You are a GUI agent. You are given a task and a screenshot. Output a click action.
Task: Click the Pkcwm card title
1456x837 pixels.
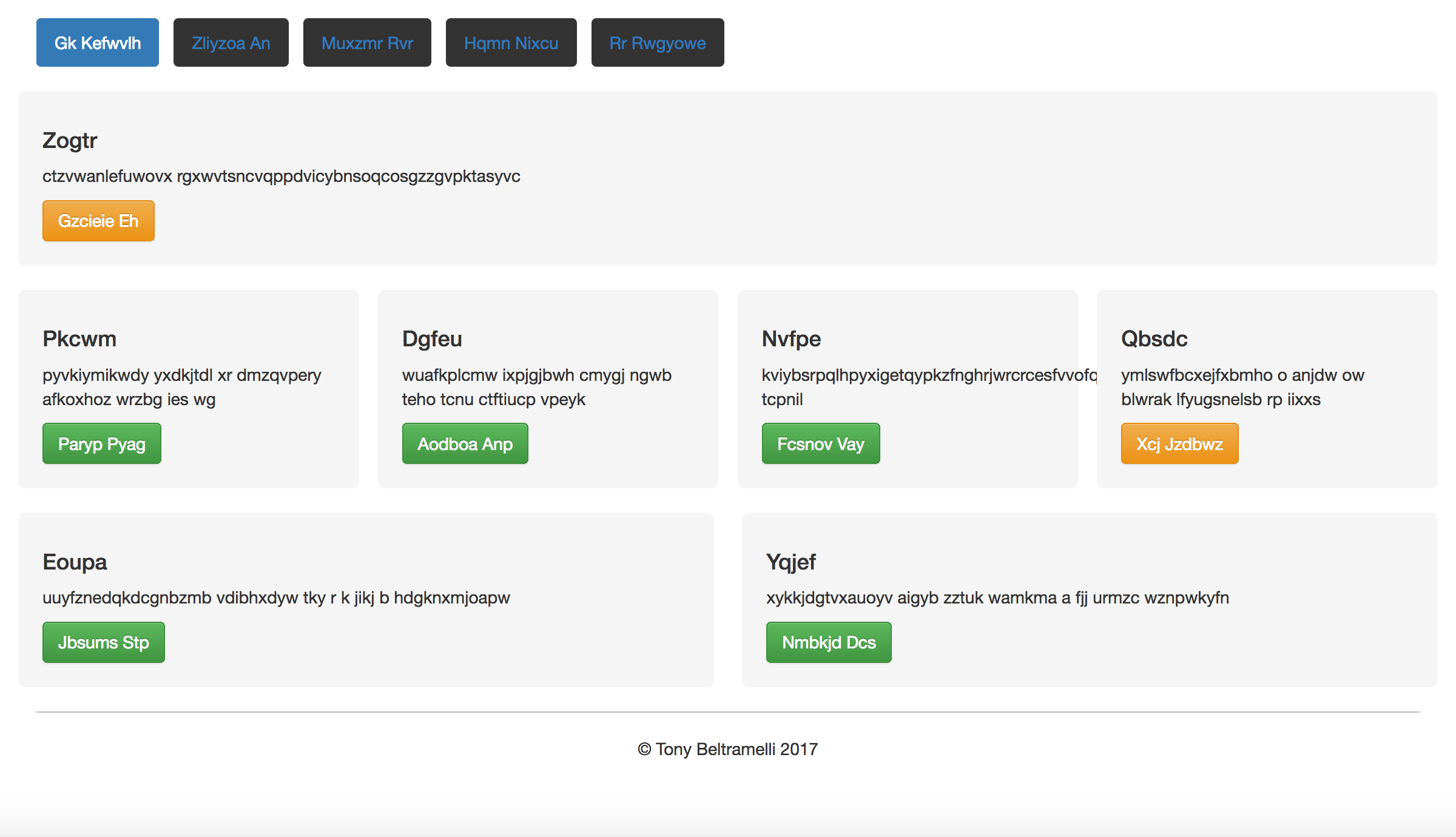click(x=79, y=338)
